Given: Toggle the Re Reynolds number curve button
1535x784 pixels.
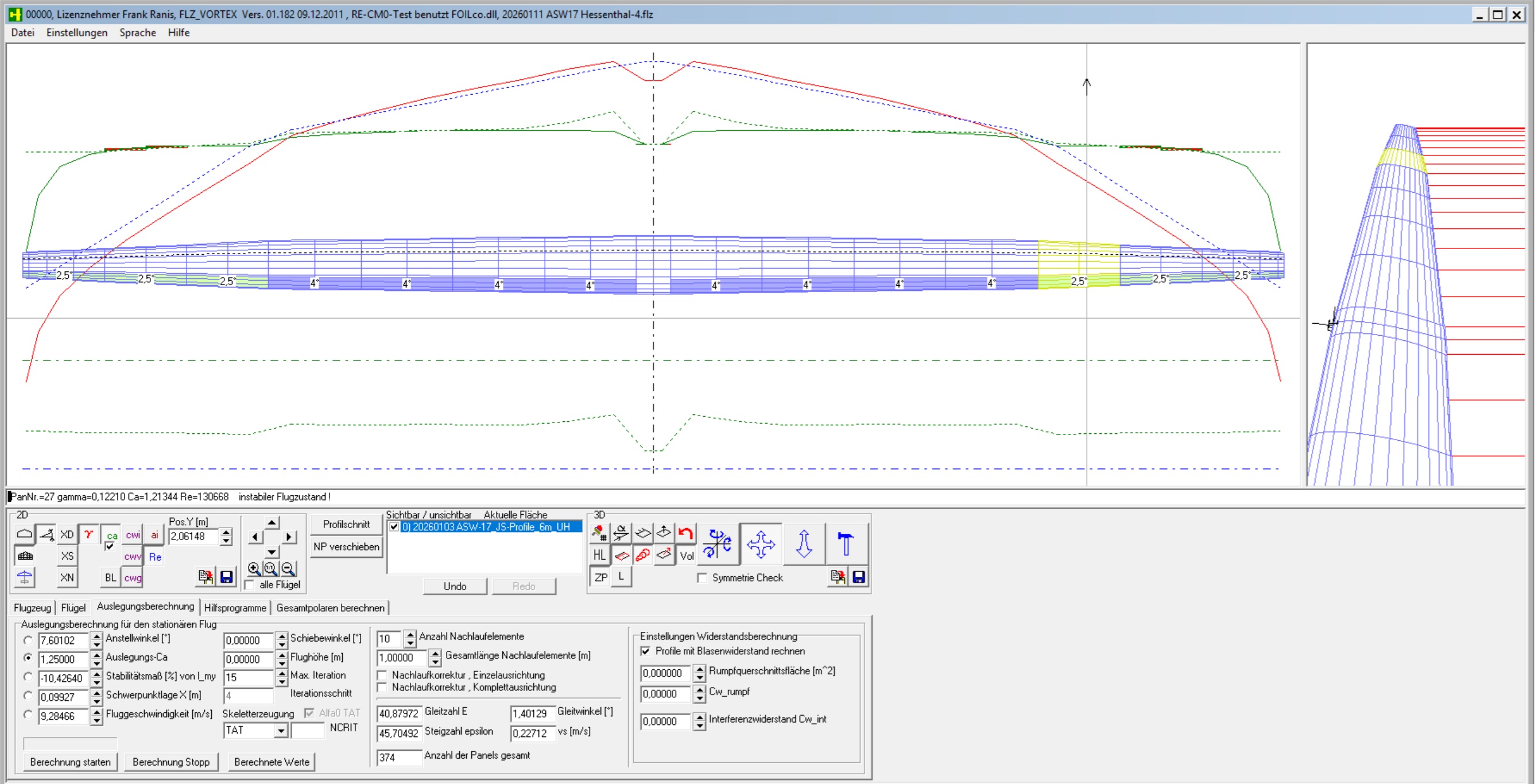Looking at the screenshot, I should (x=155, y=557).
